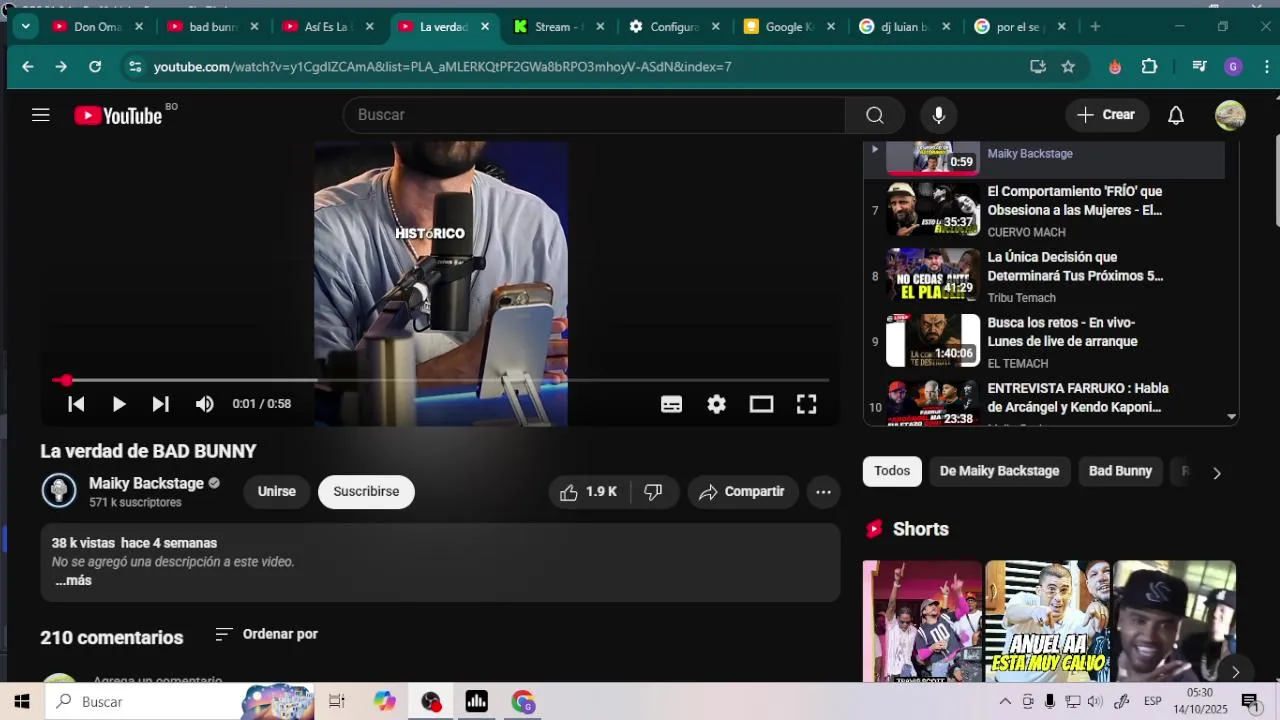Reload the page
Viewport: 1280px width, 720px height.
click(95, 67)
